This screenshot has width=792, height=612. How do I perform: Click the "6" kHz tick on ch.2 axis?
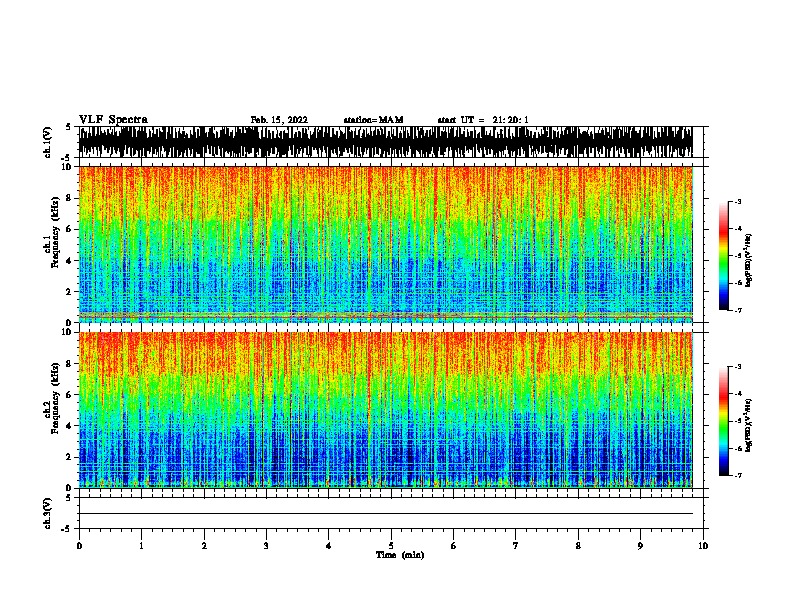coord(70,395)
